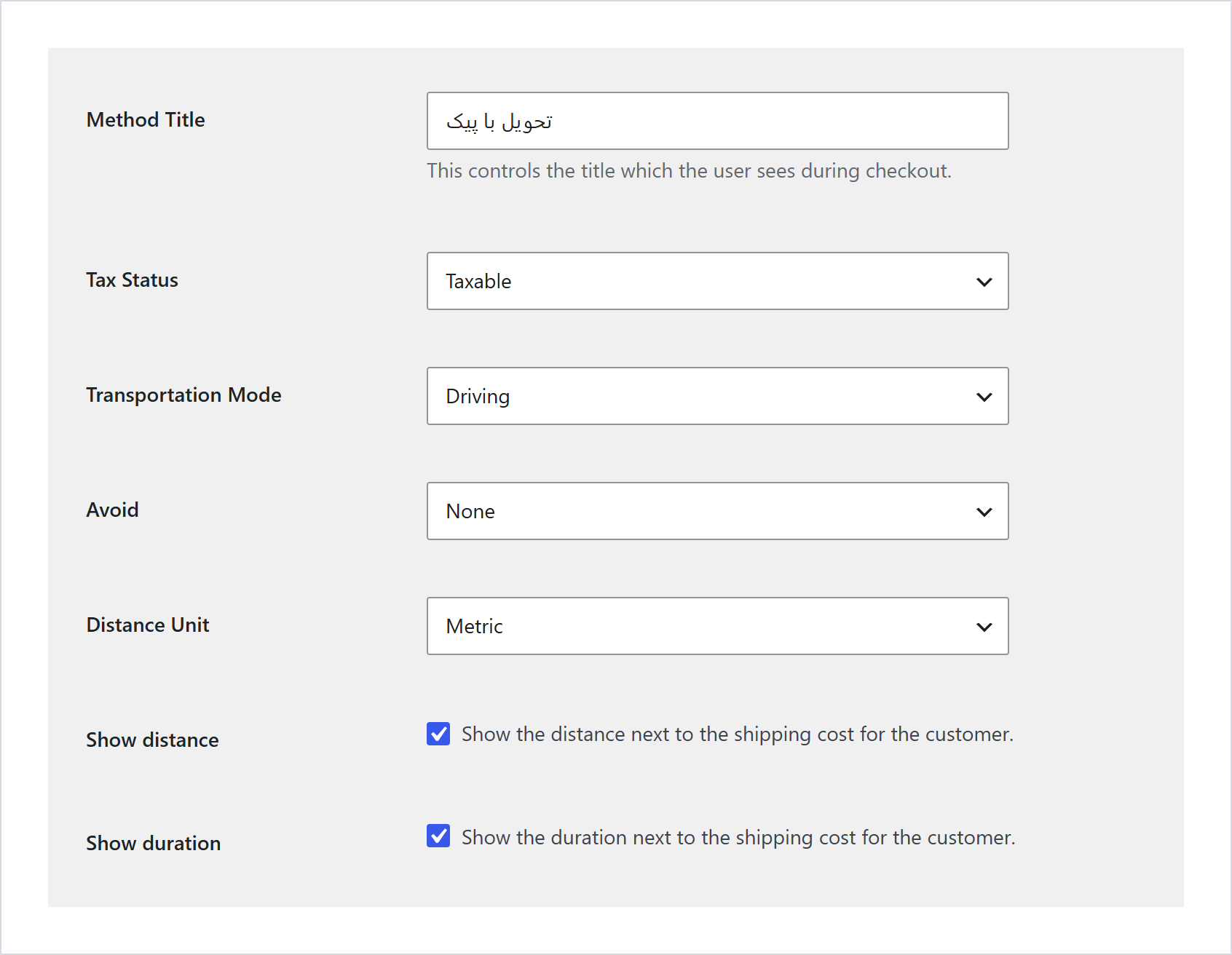Click the Avoid label
The height and width of the screenshot is (955, 1232).
pos(112,510)
